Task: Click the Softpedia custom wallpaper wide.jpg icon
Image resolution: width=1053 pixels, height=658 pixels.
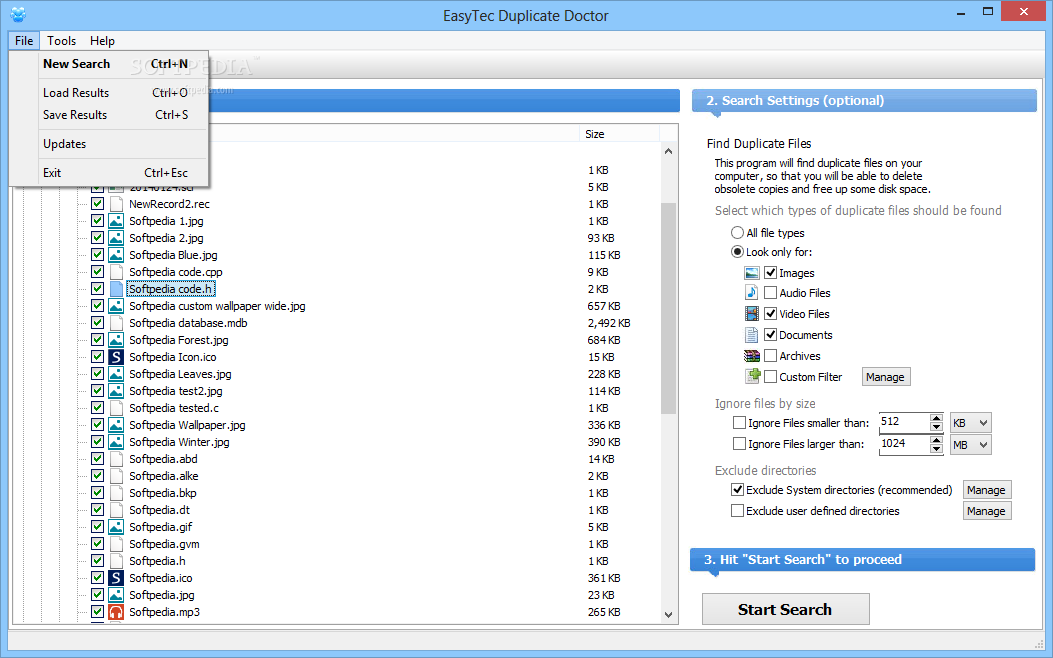Action: (x=116, y=306)
